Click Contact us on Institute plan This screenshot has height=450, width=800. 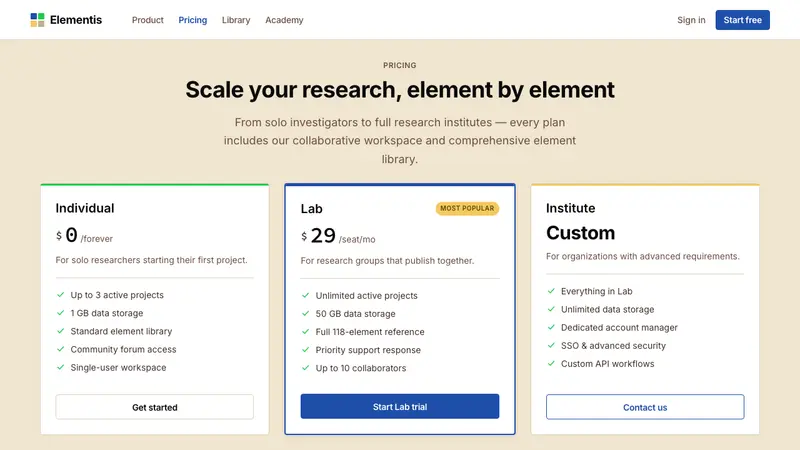[x=645, y=407]
